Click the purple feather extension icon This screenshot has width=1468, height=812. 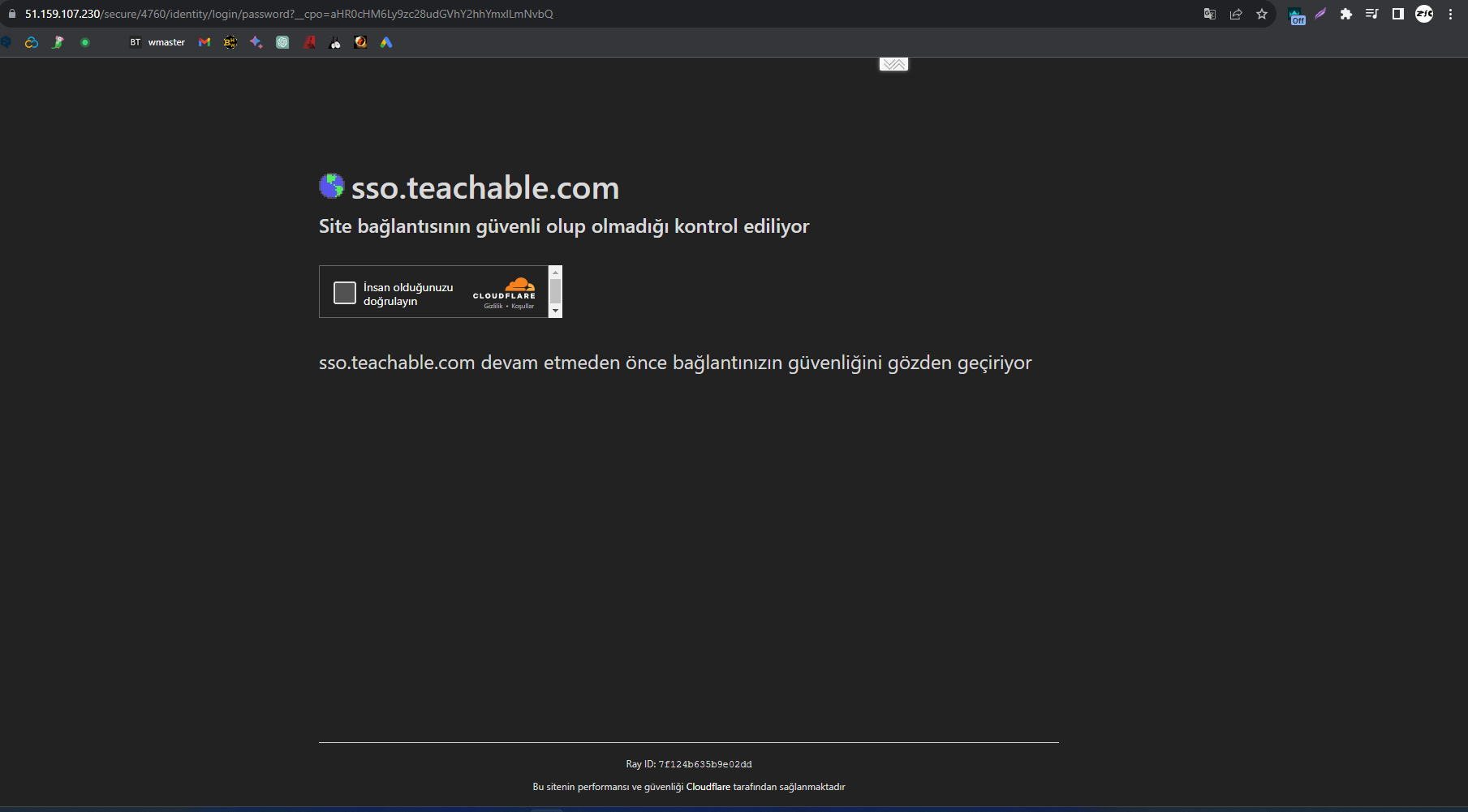[1320, 14]
